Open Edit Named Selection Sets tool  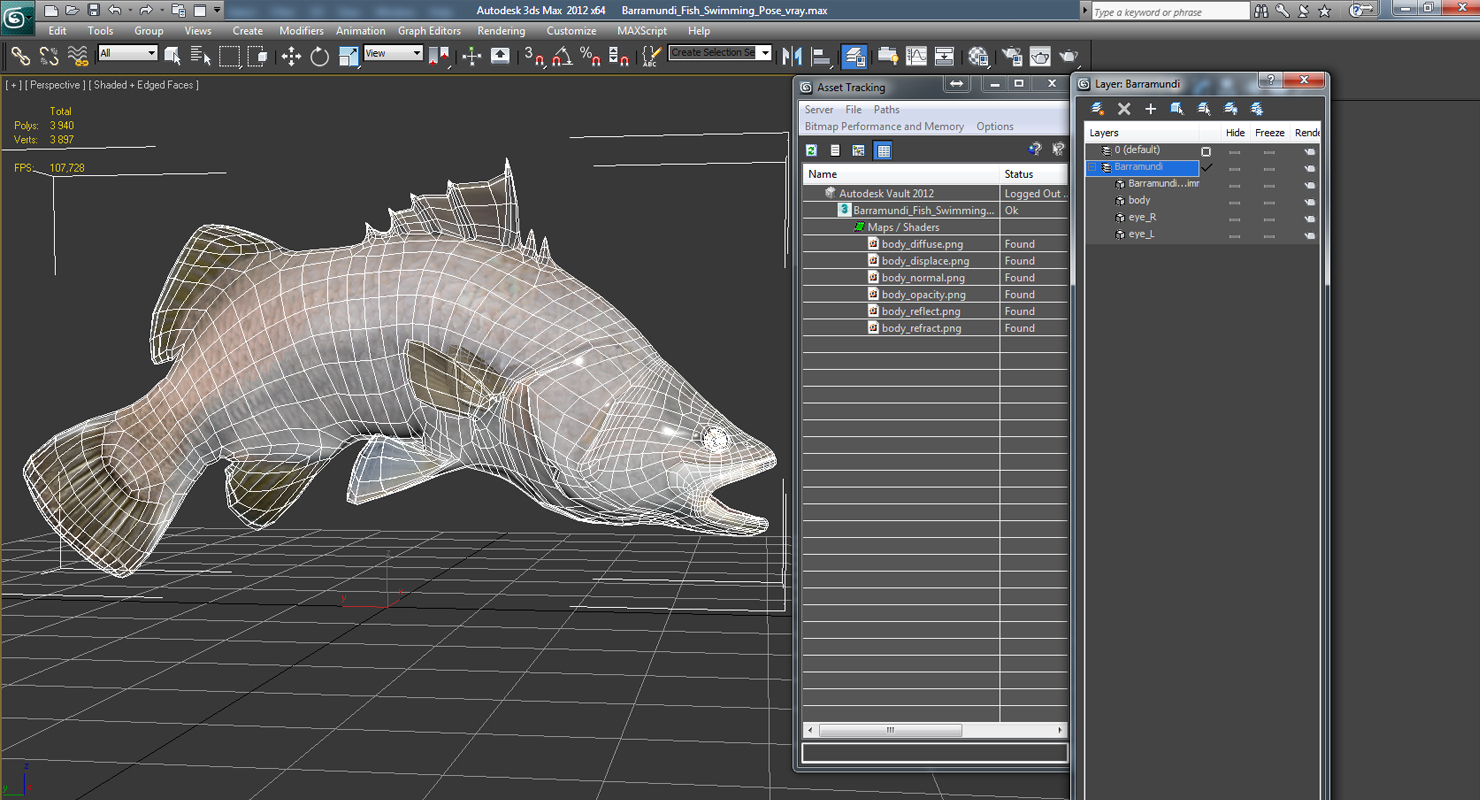pyautogui.click(x=651, y=57)
